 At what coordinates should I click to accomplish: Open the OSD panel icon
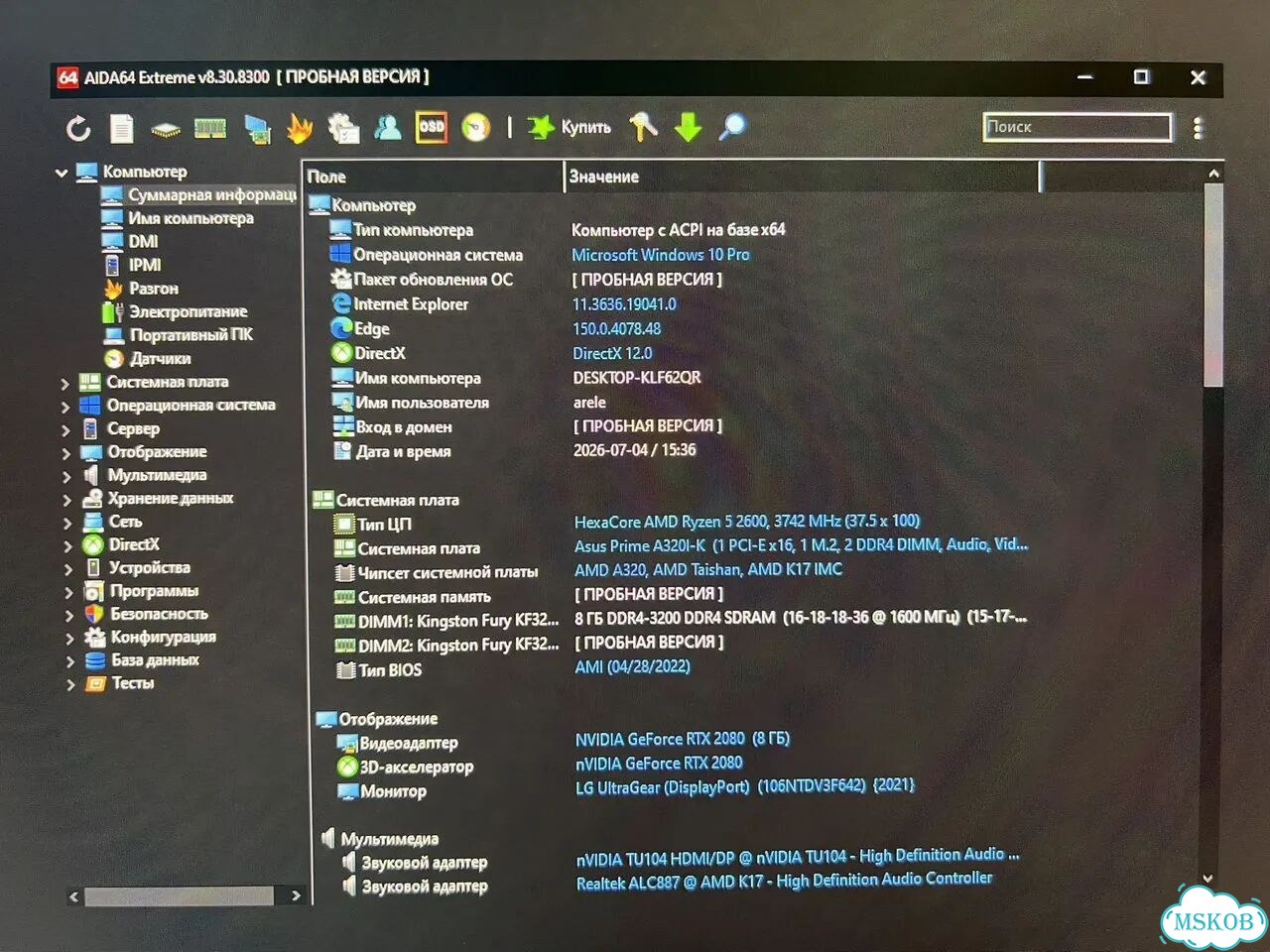pyautogui.click(x=432, y=127)
